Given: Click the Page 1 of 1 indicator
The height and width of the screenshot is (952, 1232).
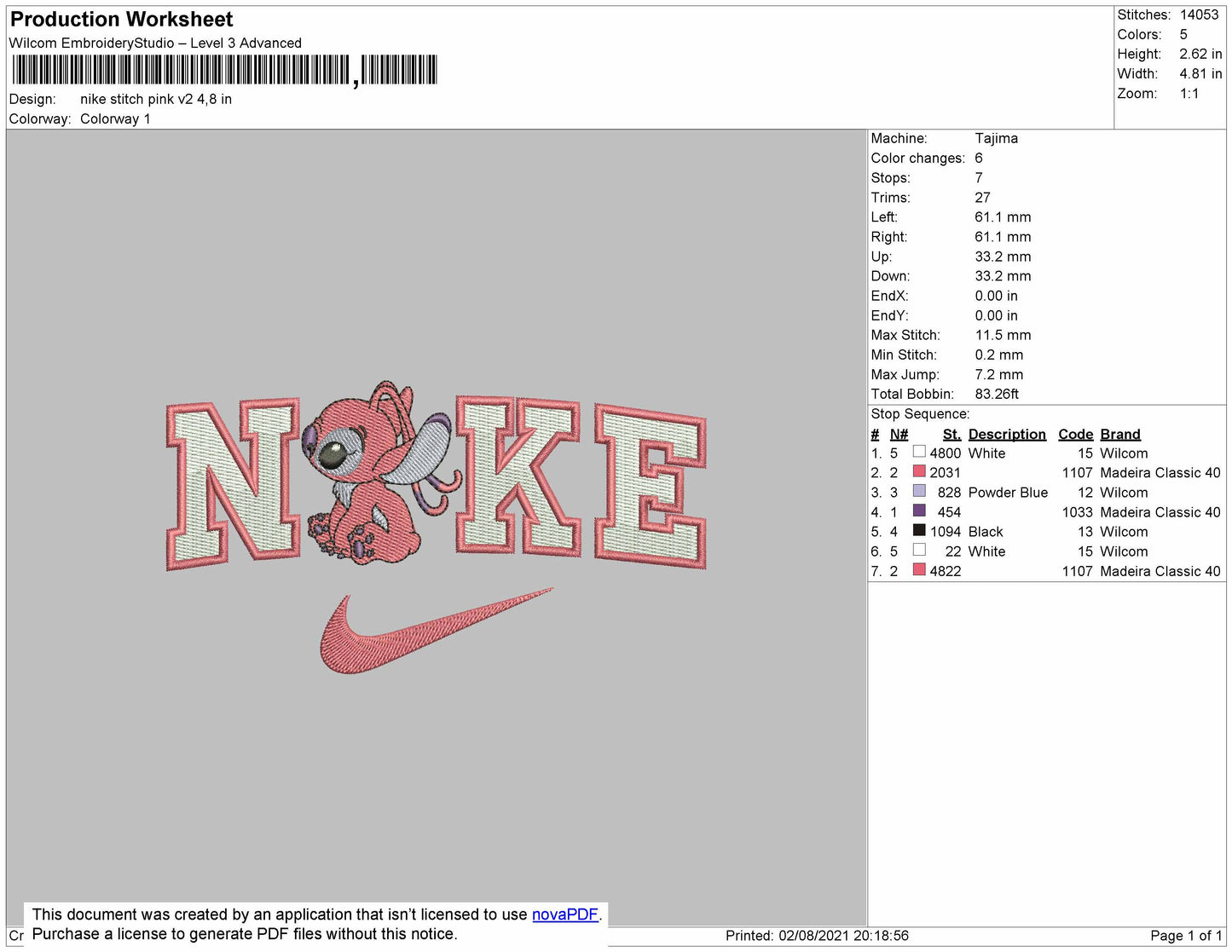Looking at the screenshot, I should point(1185,936).
